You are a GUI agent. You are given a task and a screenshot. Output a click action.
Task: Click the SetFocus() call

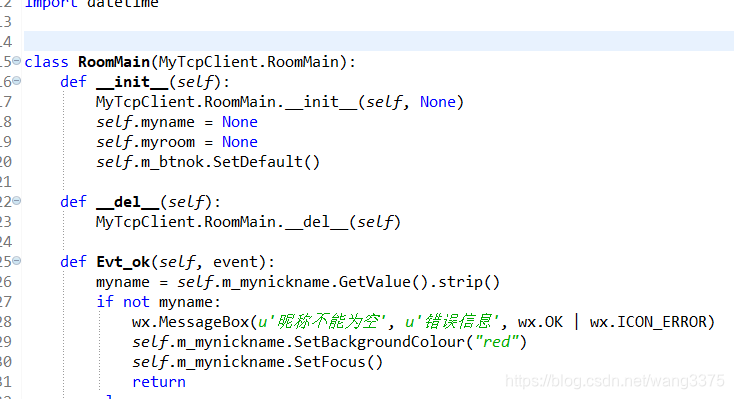[x=338, y=362]
